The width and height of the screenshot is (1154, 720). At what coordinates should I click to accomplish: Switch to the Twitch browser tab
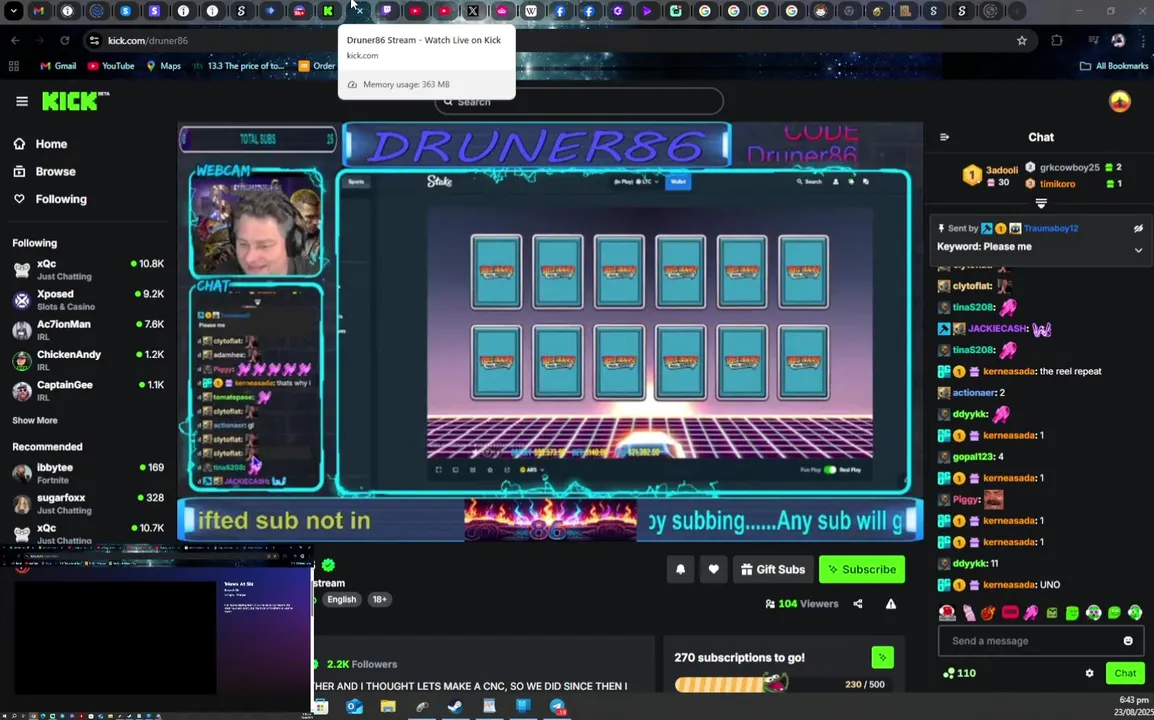click(x=386, y=11)
